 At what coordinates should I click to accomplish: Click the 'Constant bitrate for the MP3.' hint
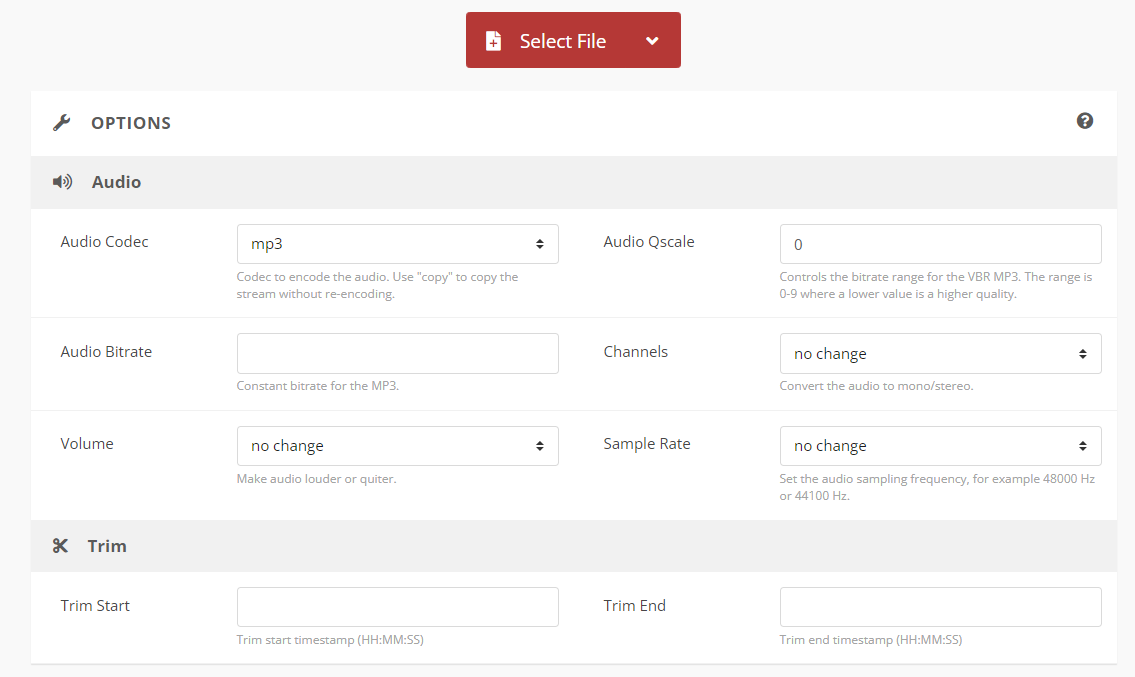(318, 386)
